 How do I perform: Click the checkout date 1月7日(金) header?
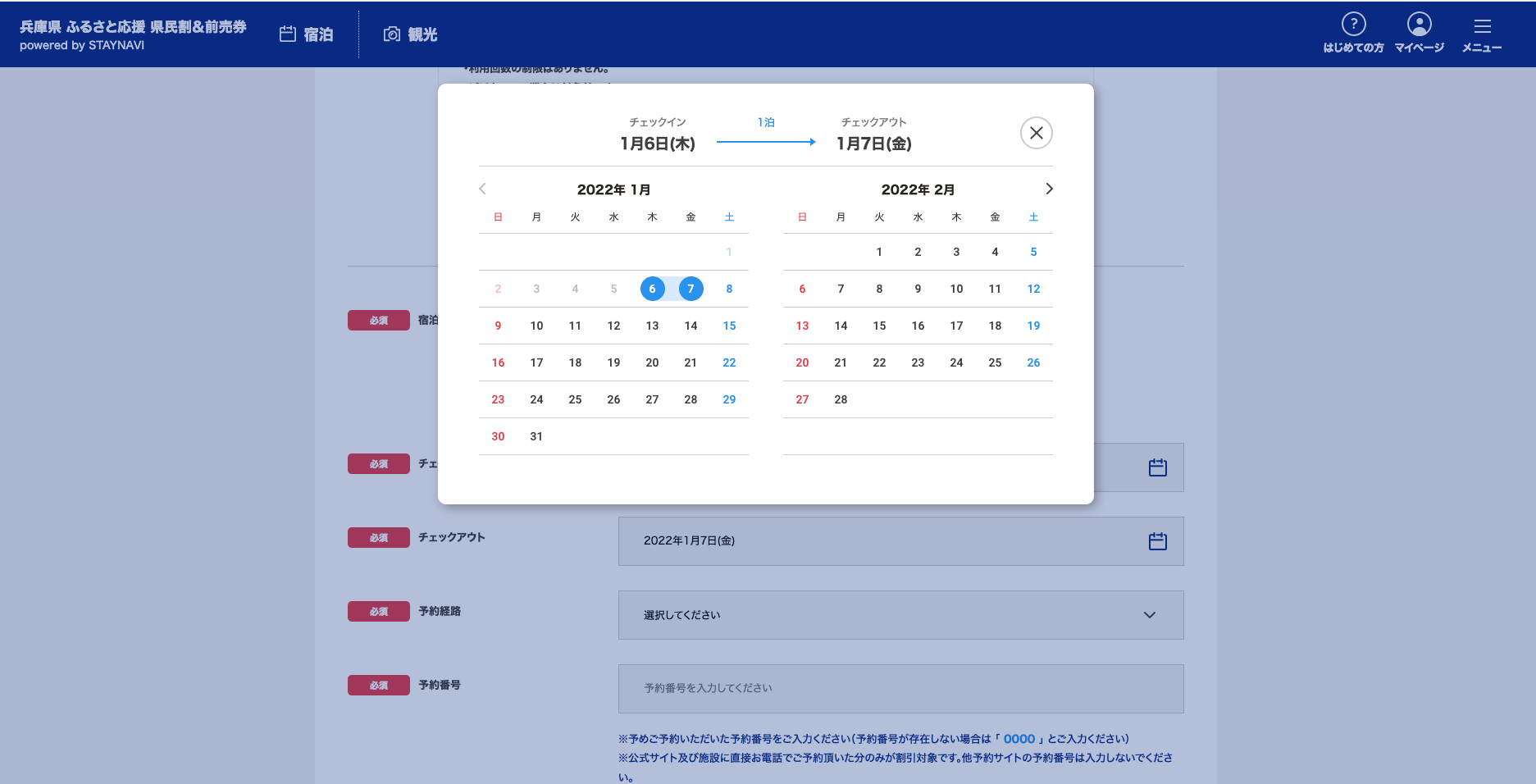(874, 144)
